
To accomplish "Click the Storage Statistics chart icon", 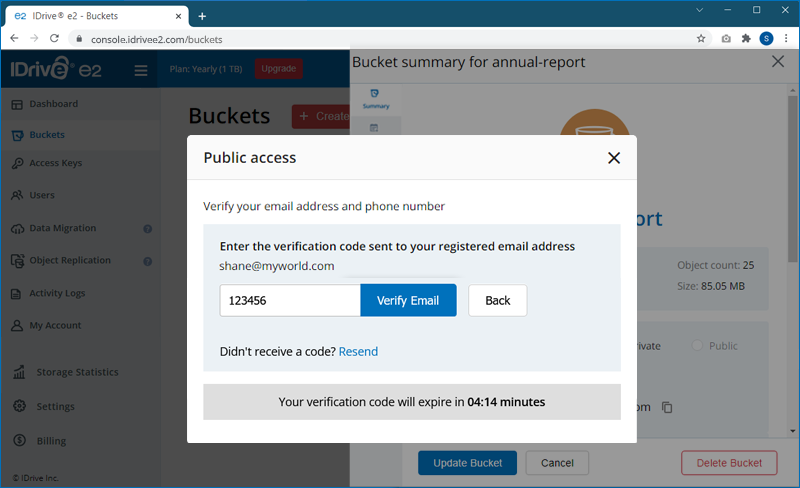I will point(18,372).
